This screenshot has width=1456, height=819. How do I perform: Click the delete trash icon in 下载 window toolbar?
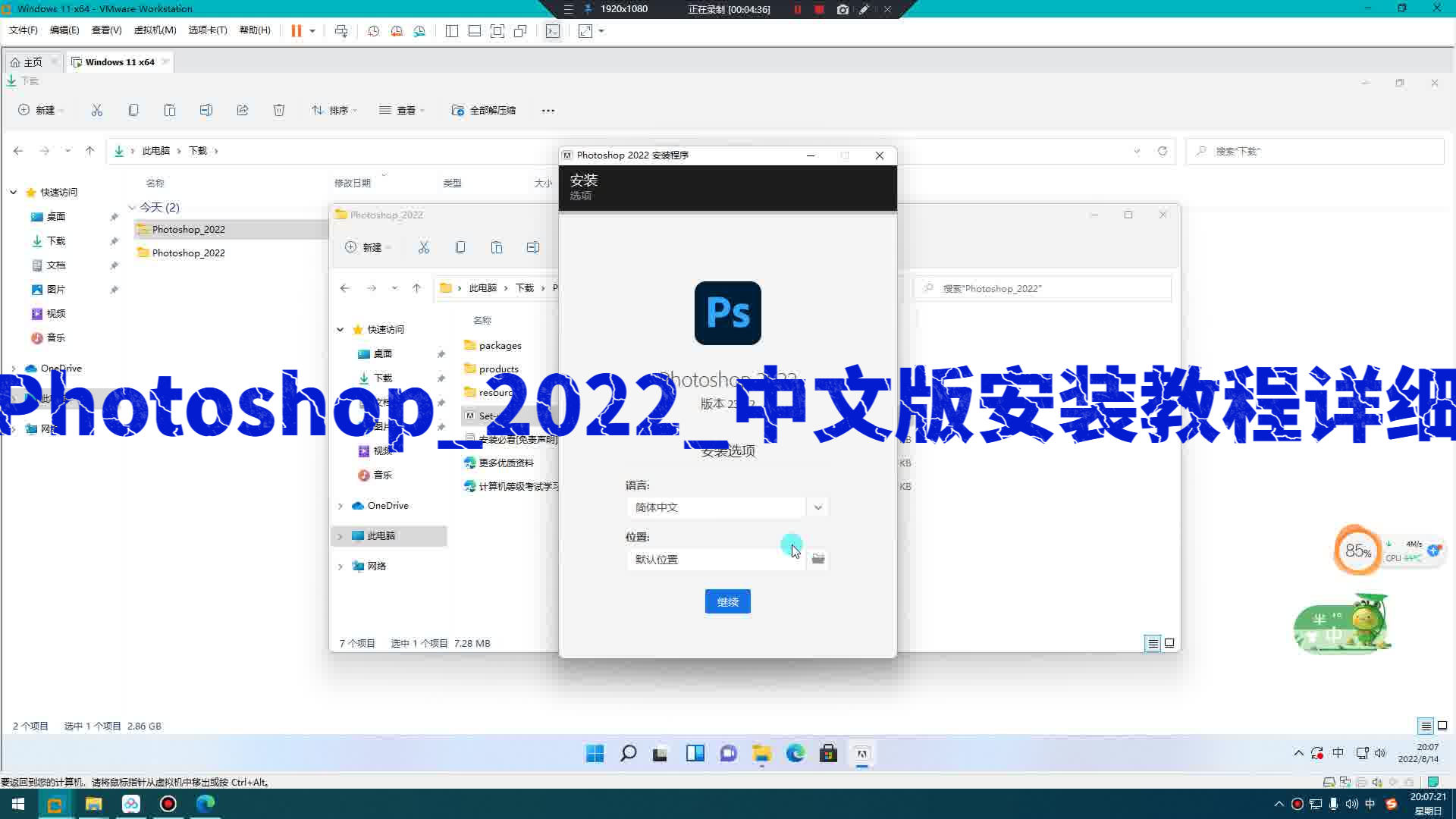click(x=279, y=110)
